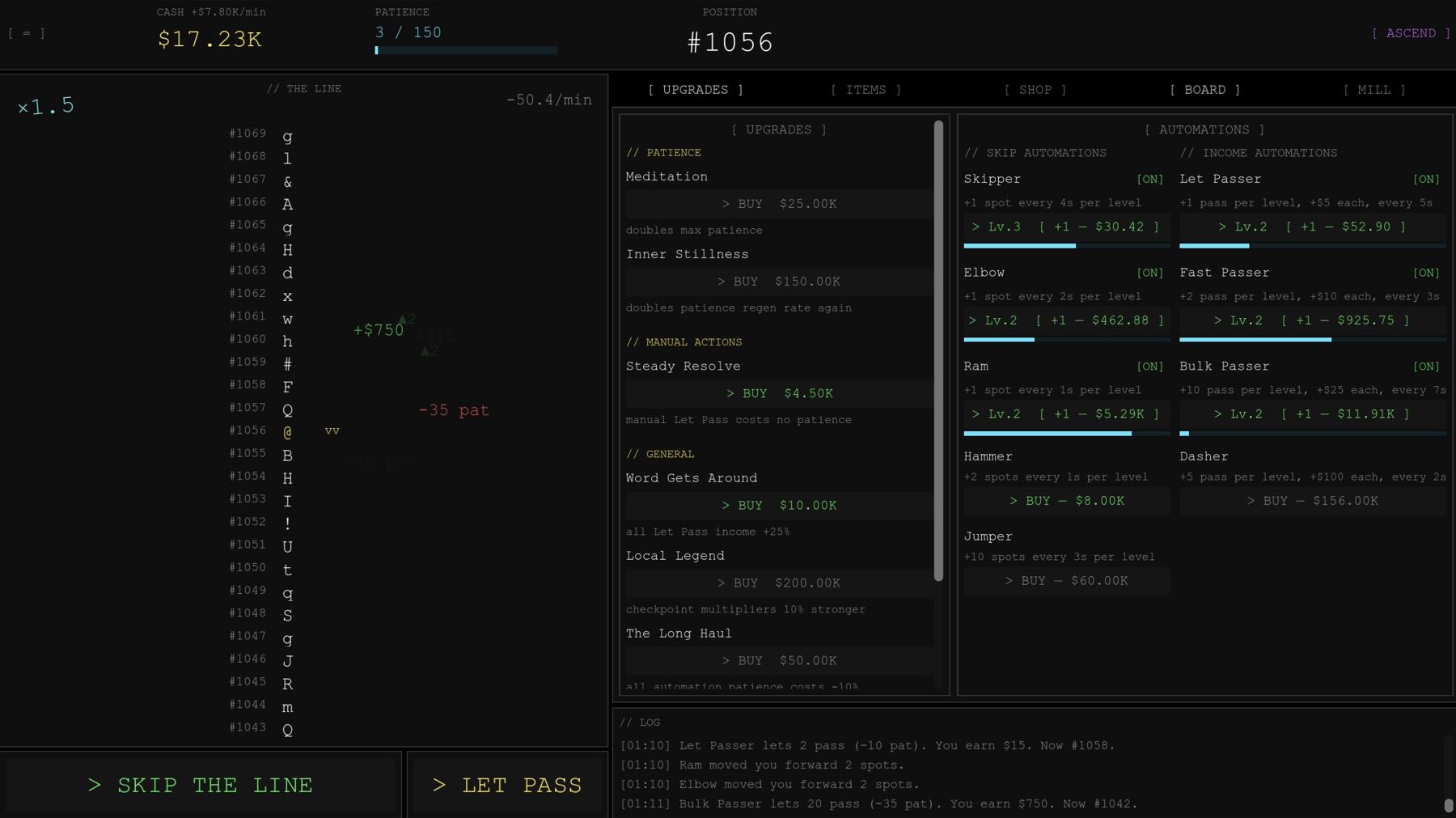Toggle Skipper automation ON switch
This screenshot has height=818, width=1456.
click(x=1149, y=179)
